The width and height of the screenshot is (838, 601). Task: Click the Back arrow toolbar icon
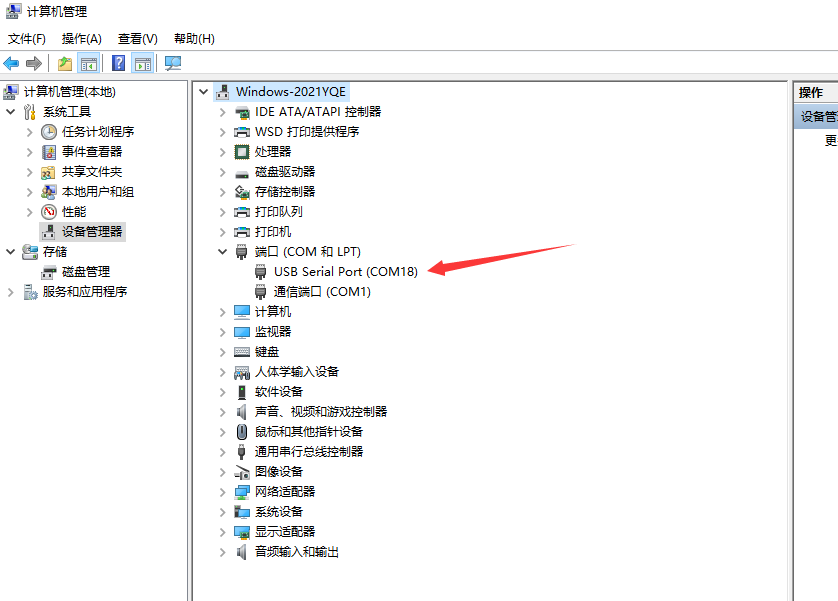[12, 64]
